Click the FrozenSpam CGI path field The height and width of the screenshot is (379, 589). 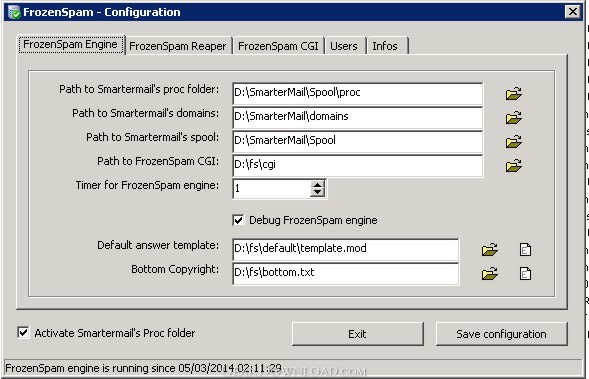pos(358,166)
